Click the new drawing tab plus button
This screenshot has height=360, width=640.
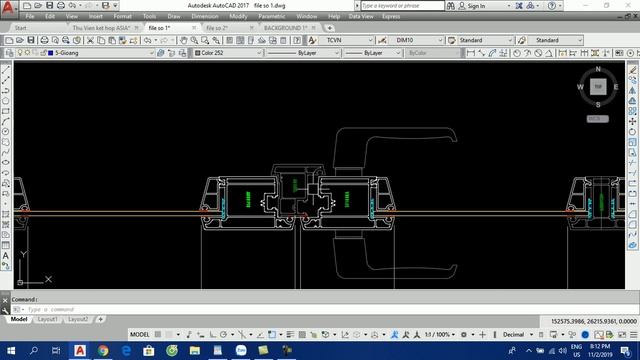pos(329,28)
